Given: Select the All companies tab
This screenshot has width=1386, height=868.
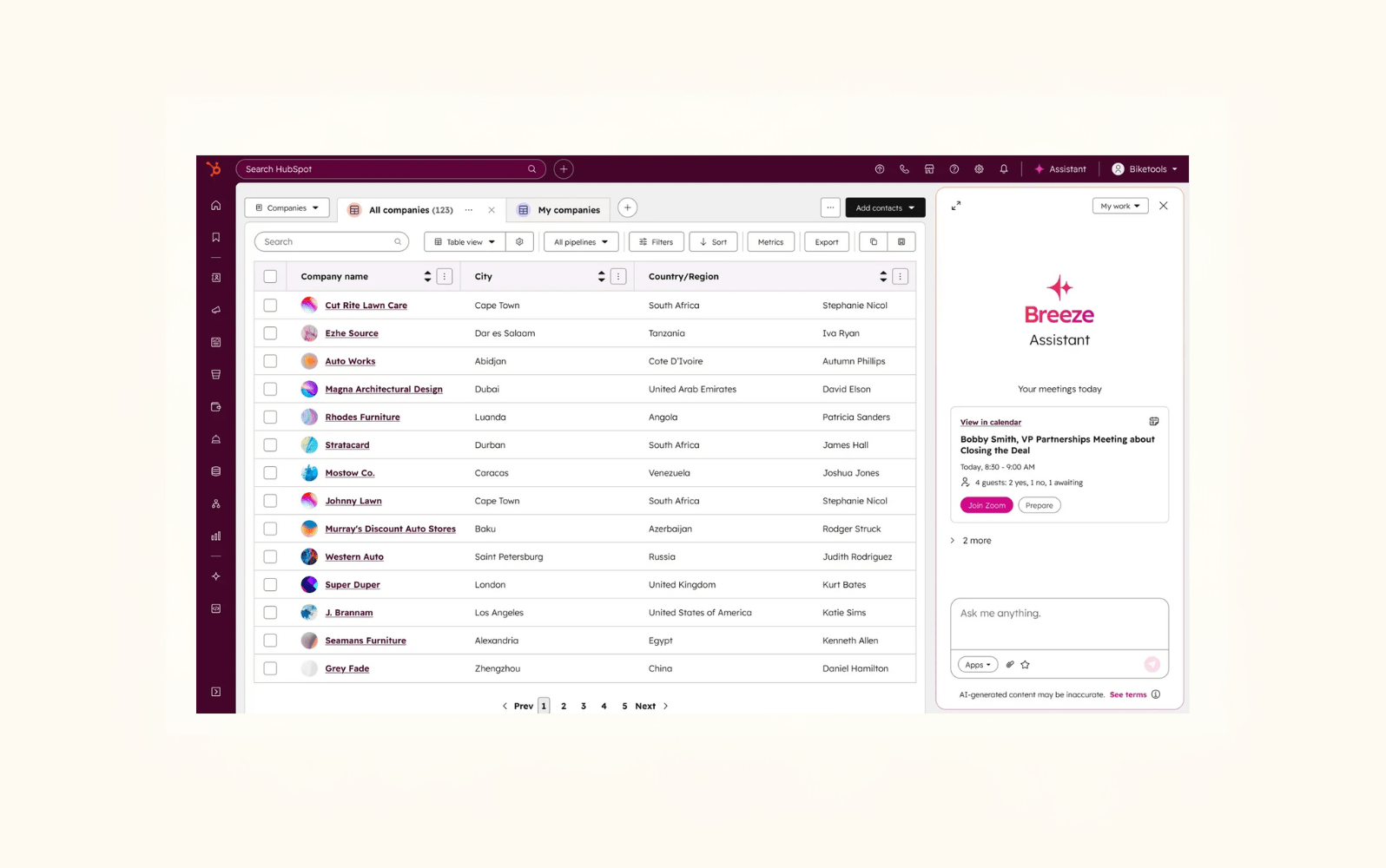Looking at the screenshot, I should pyautogui.click(x=410, y=210).
